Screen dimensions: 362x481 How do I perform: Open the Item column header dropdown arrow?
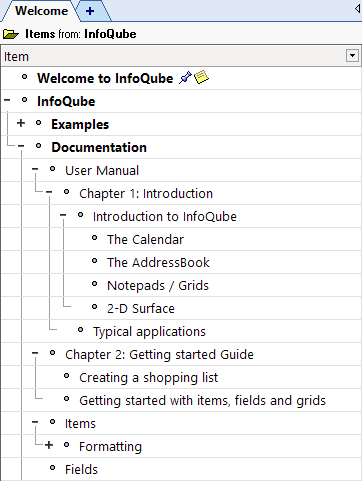(x=352, y=56)
